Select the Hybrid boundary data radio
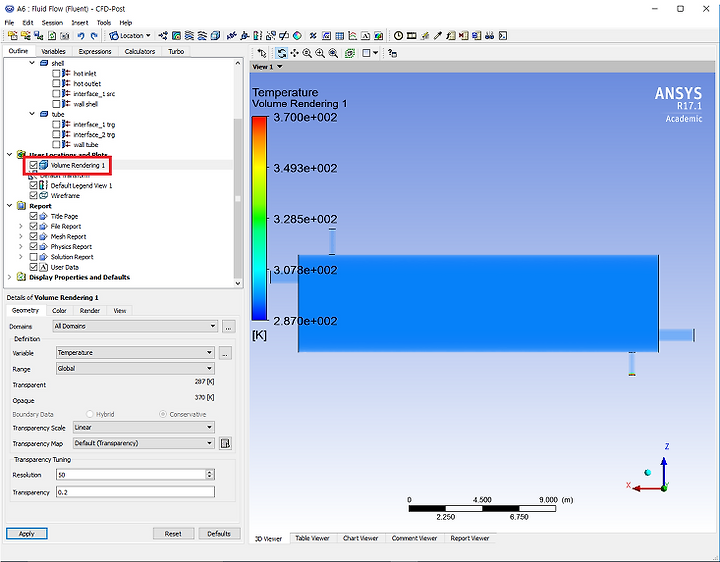The image size is (720, 562). (90, 414)
